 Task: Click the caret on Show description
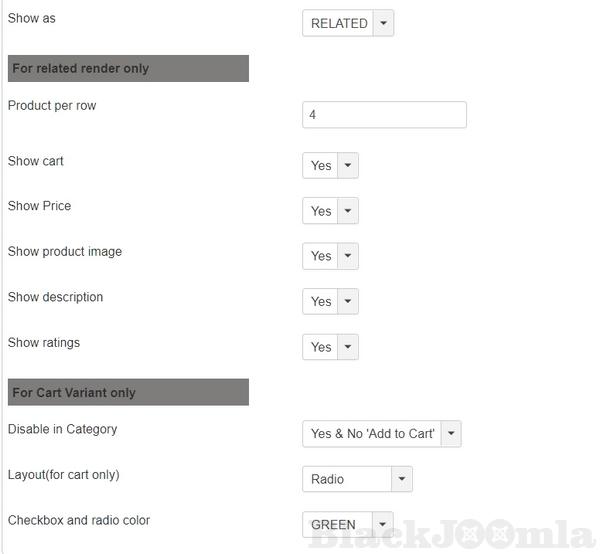[x=348, y=301]
